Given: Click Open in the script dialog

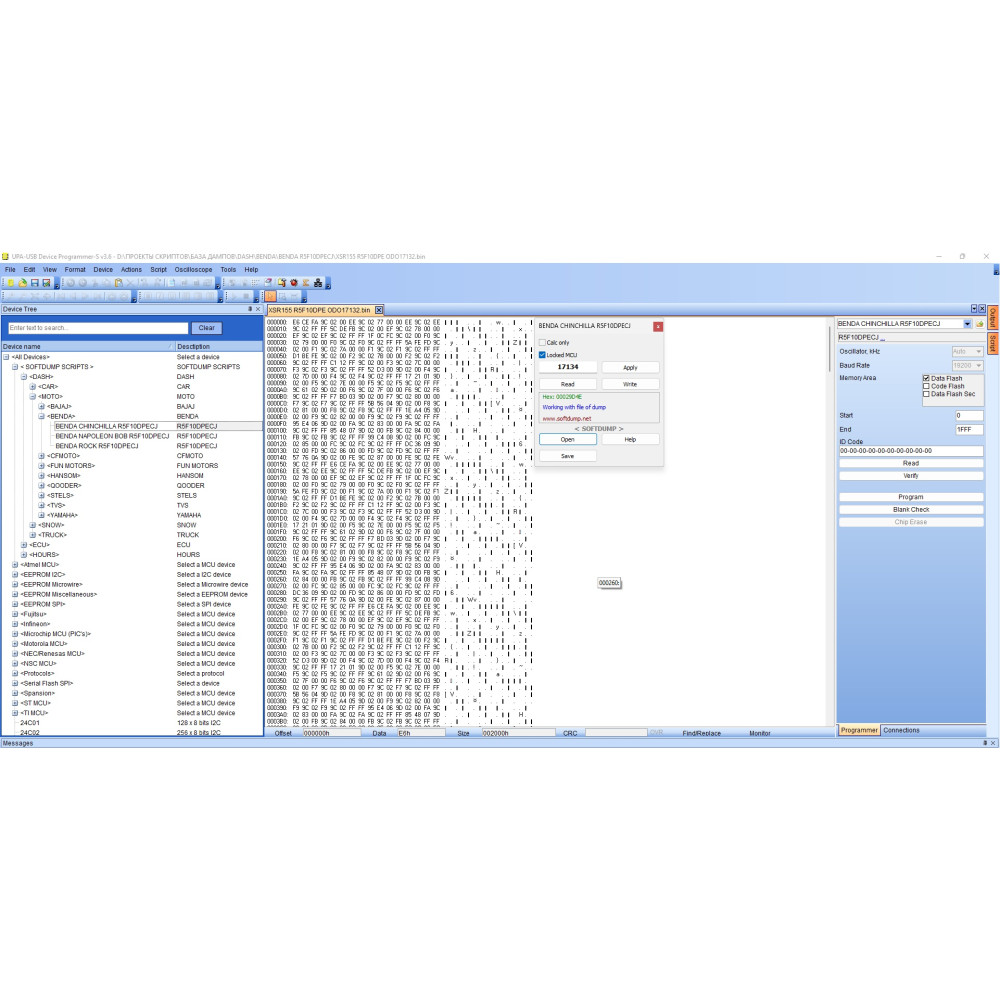Looking at the screenshot, I should 568,439.
